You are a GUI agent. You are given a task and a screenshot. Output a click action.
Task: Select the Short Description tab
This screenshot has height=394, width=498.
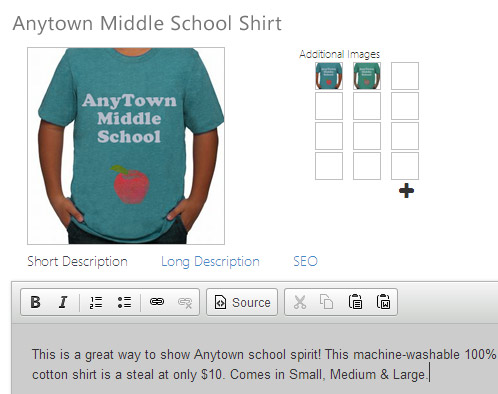(77, 261)
